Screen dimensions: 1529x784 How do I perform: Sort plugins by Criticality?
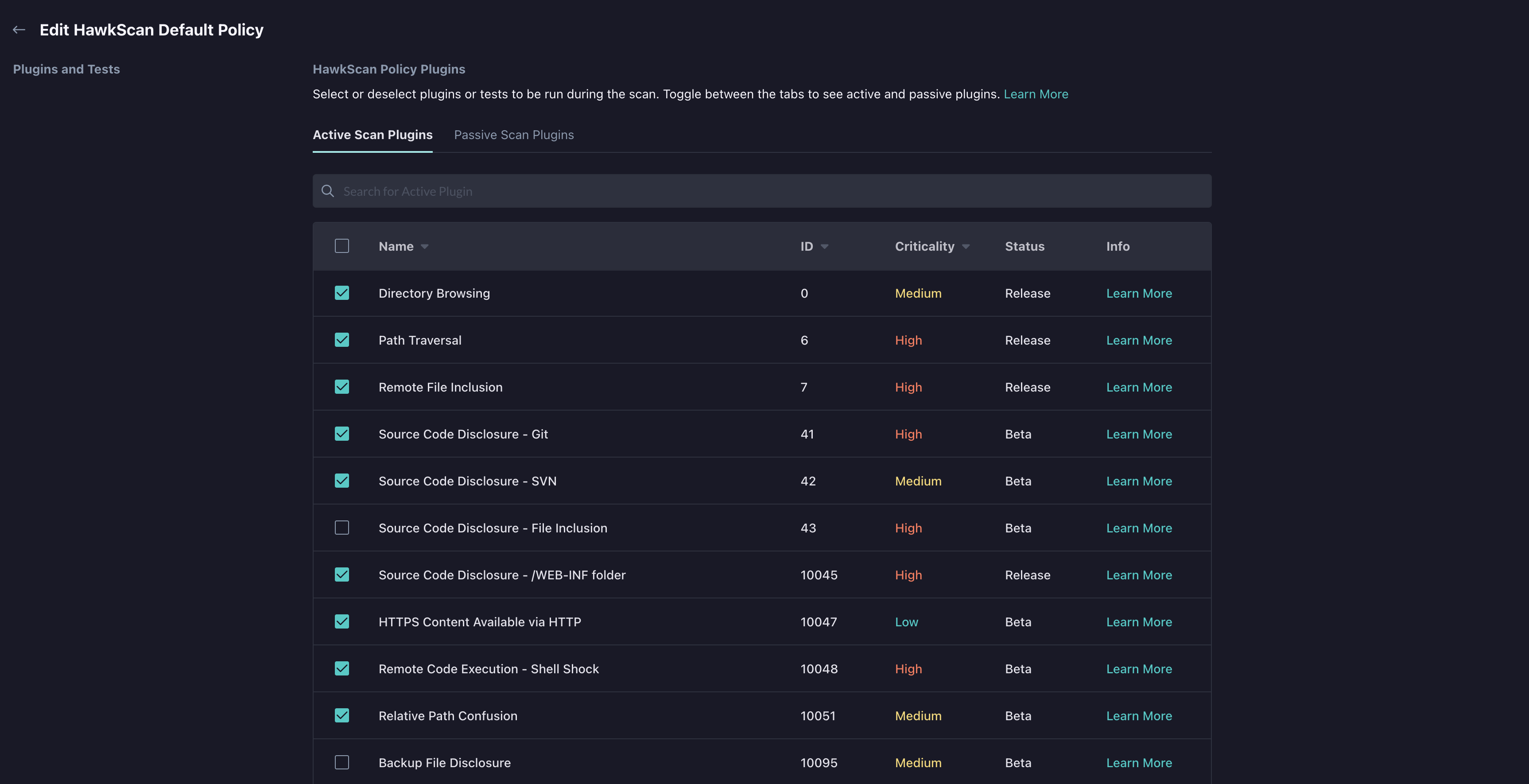coord(931,246)
